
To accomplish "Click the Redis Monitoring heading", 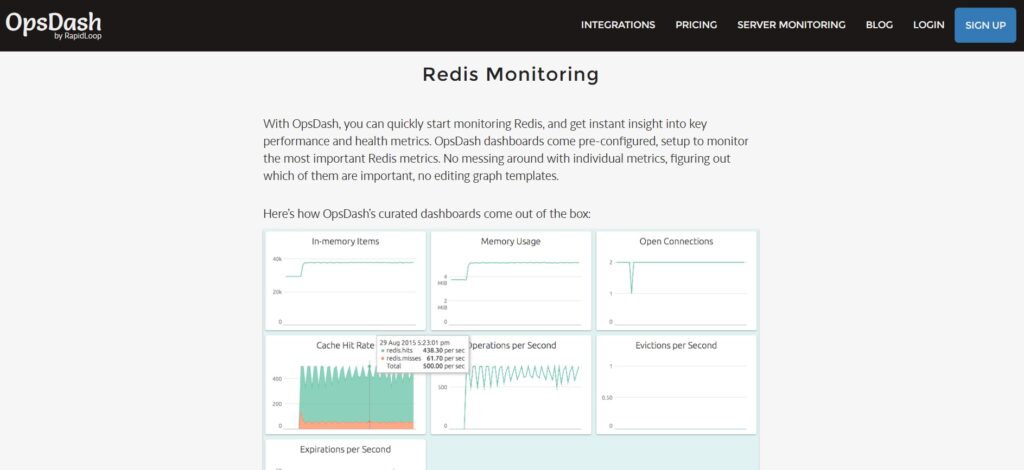I will 511,74.
